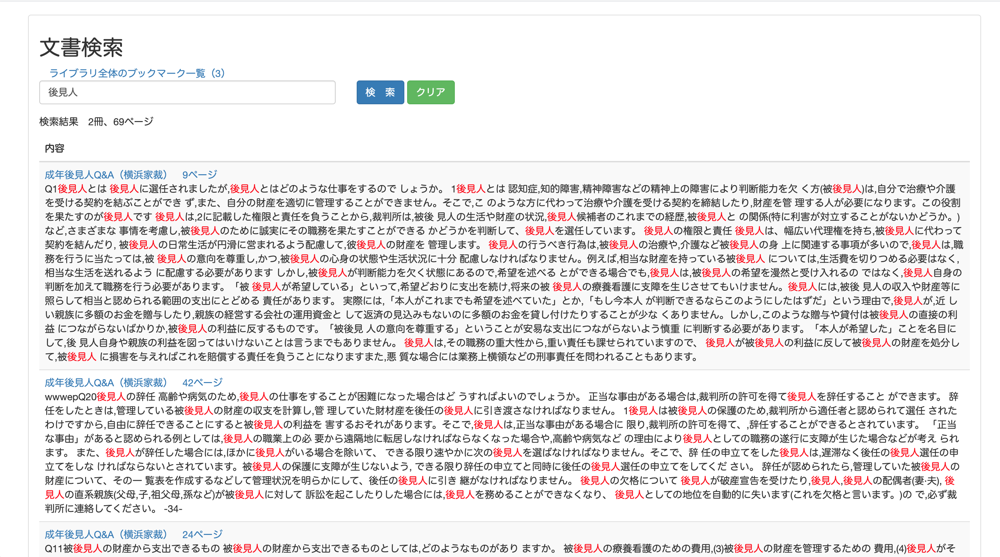Click the Q11 text starting the third result

click(53, 549)
